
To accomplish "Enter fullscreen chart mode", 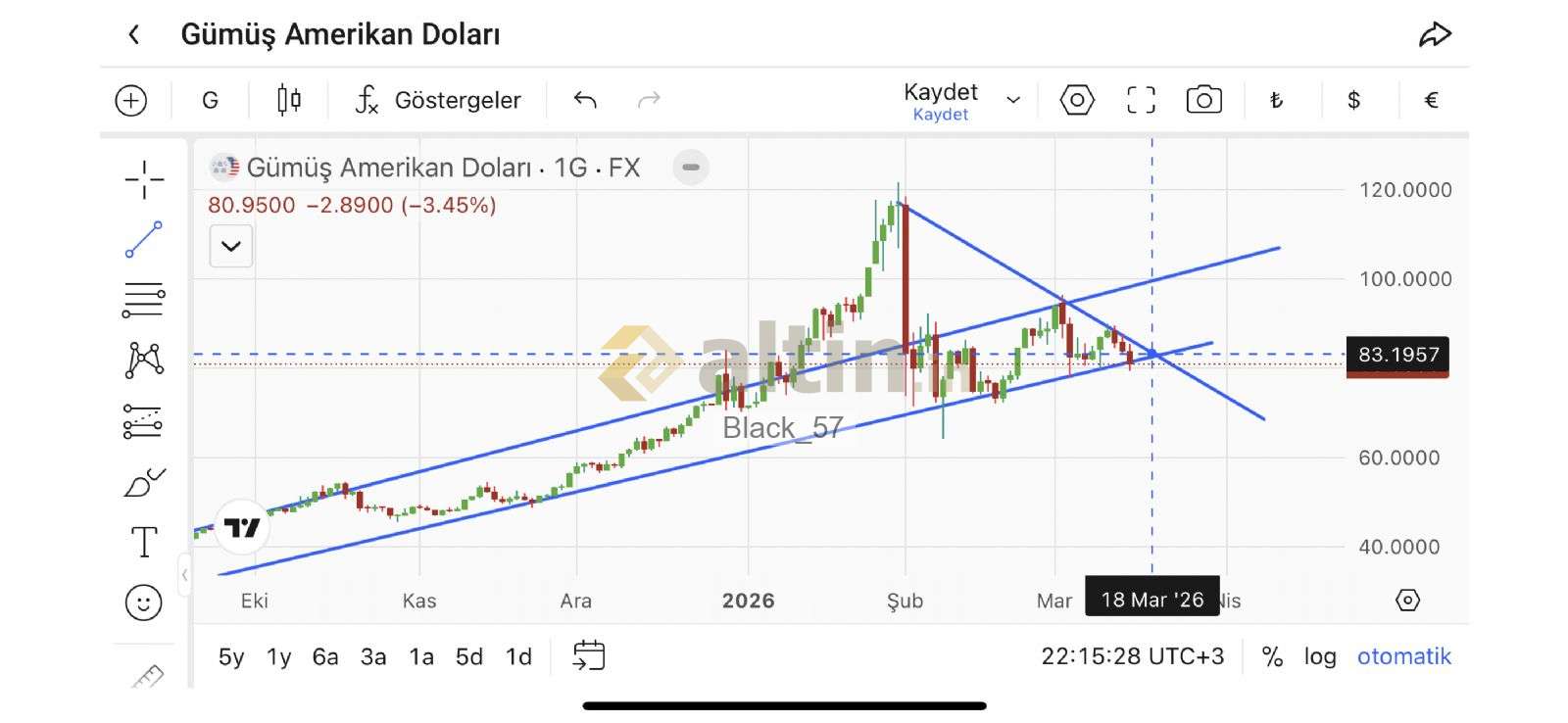I will click(1141, 100).
